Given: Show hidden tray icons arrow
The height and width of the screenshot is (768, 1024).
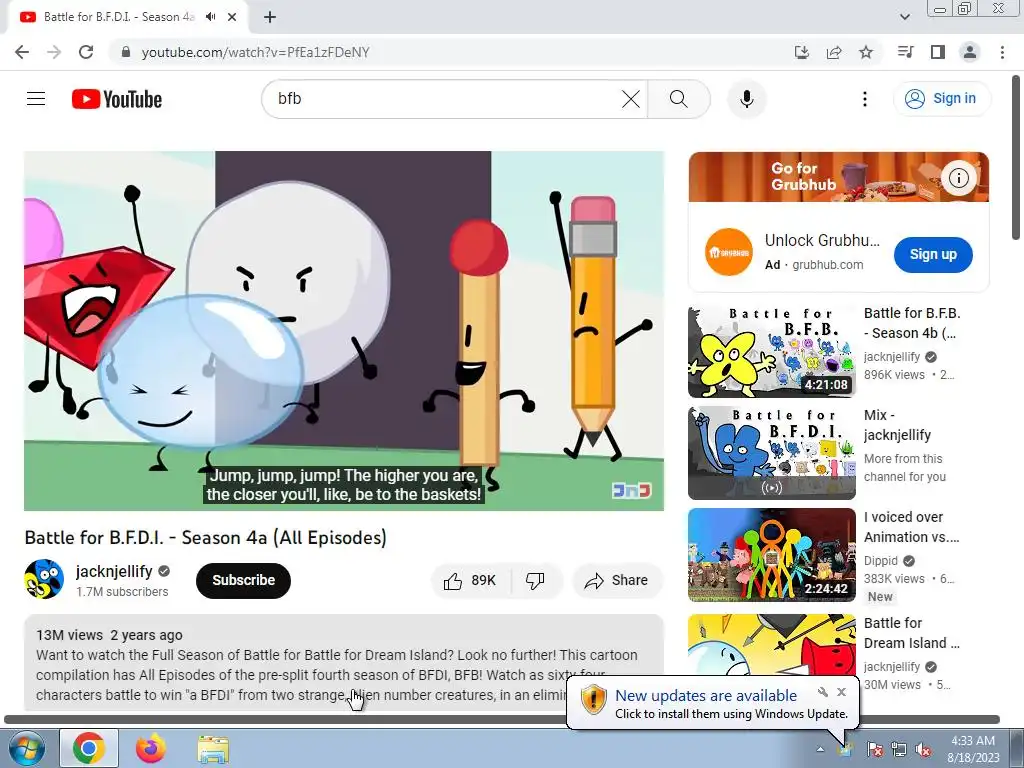Looking at the screenshot, I should click(820, 750).
